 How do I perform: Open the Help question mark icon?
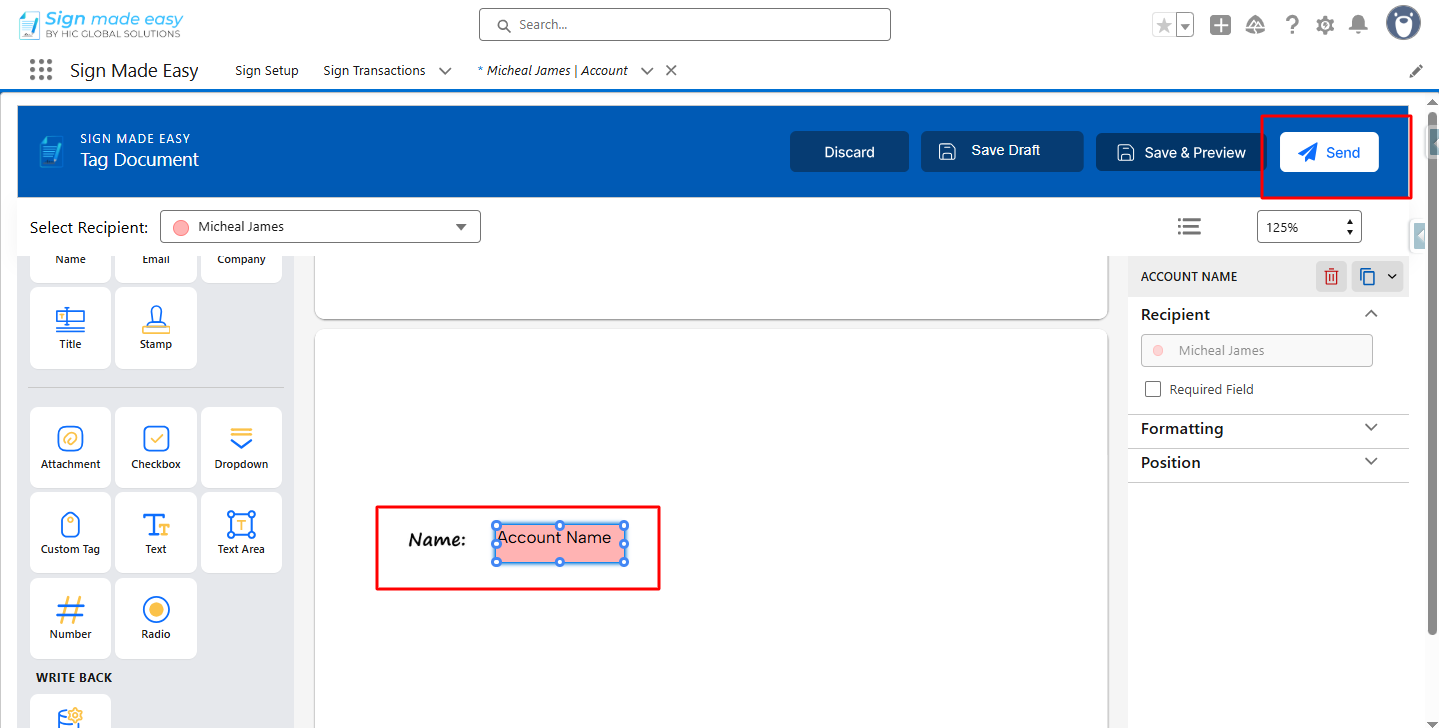click(1292, 25)
